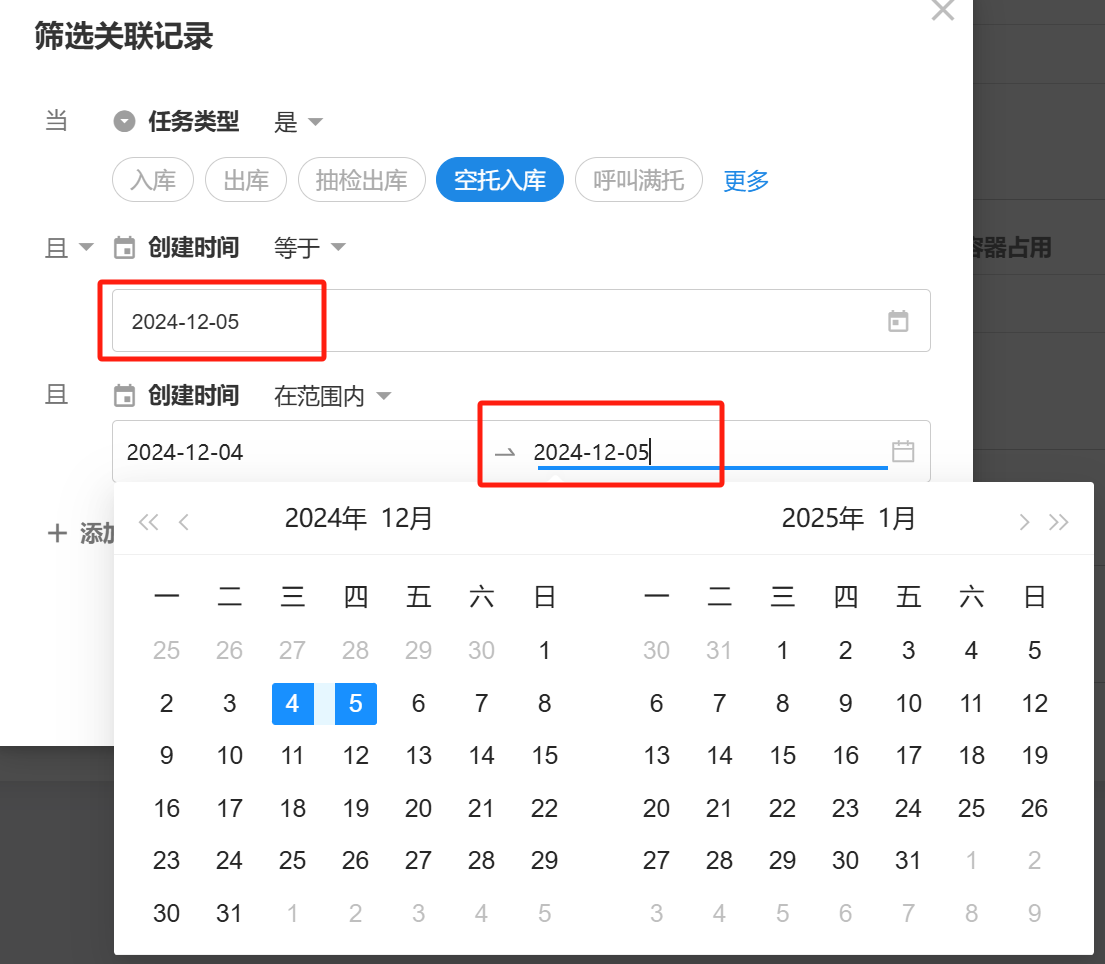The image size is (1105, 964).
Task: Open the 是 operator dropdown
Action: (x=298, y=122)
